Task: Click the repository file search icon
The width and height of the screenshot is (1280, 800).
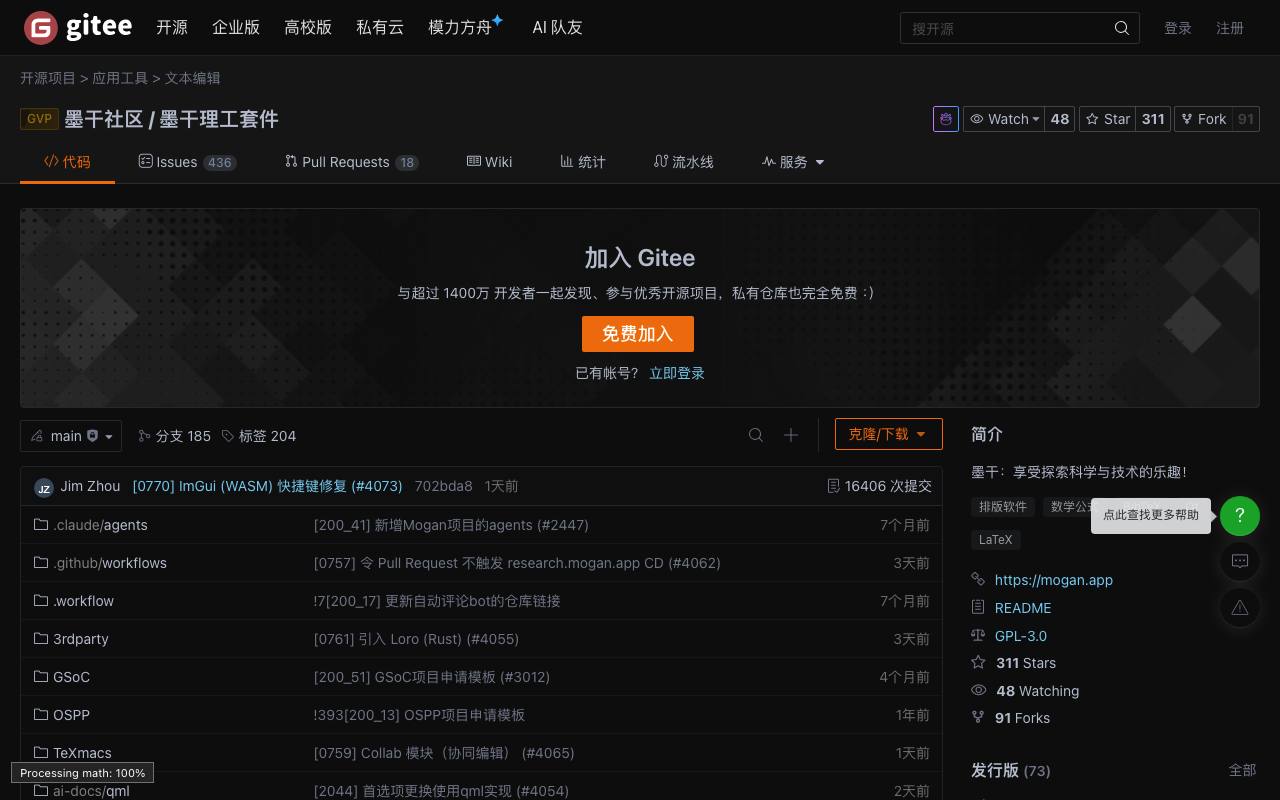Action: click(756, 435)
